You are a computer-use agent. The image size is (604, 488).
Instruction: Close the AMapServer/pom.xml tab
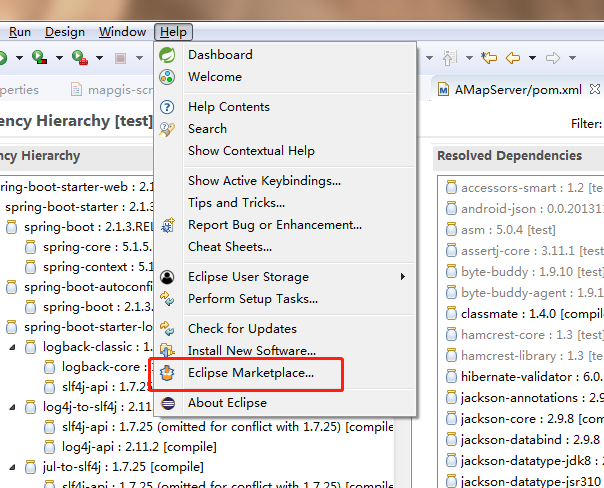595,89
